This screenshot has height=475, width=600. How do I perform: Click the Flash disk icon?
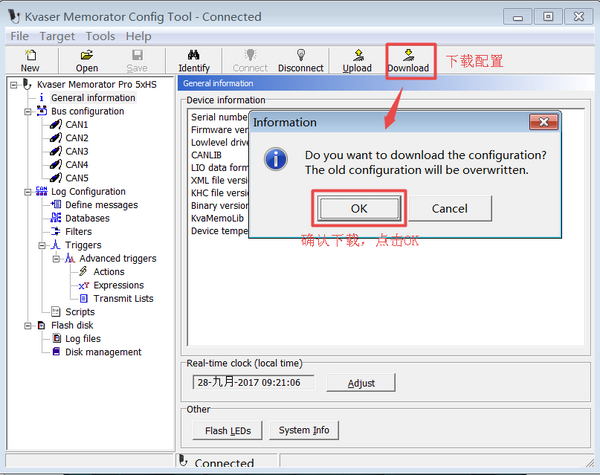[42, 325]
